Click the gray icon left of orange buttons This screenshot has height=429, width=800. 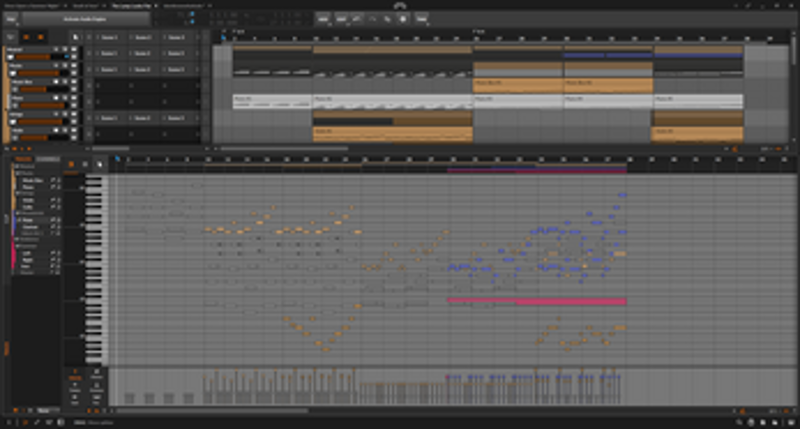[10, 37]
